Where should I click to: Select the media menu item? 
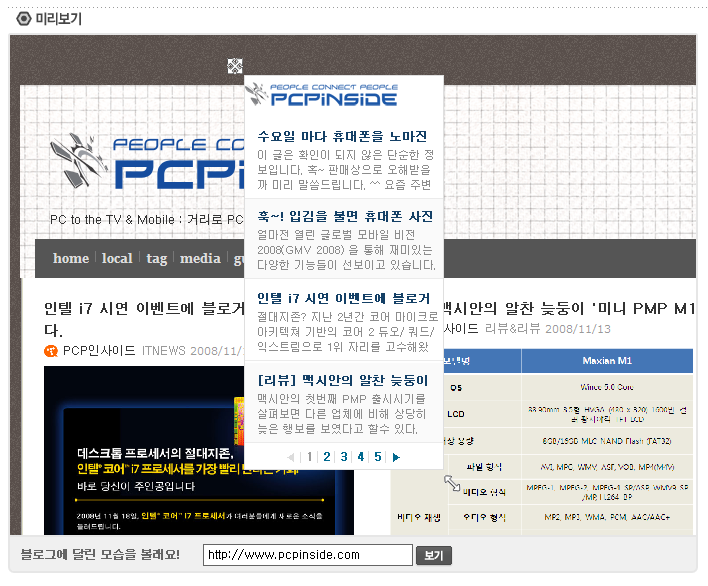click(200, 258)
